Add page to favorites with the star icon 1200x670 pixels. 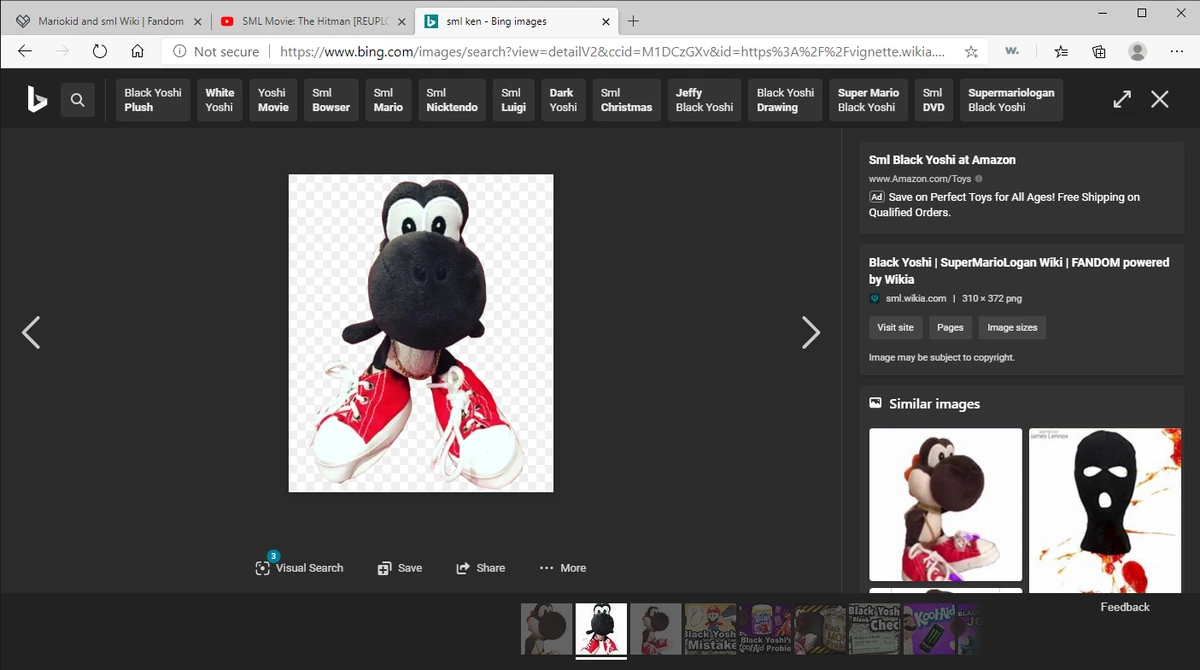(971, 51)
